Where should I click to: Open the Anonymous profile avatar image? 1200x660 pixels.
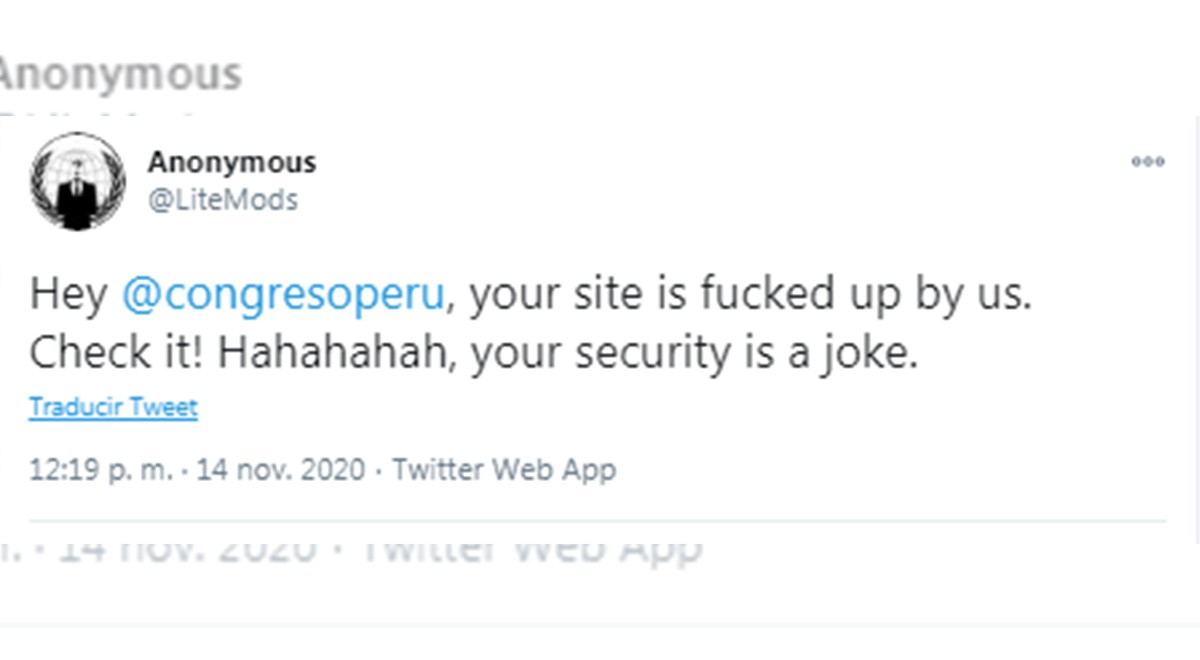point(78,181)
